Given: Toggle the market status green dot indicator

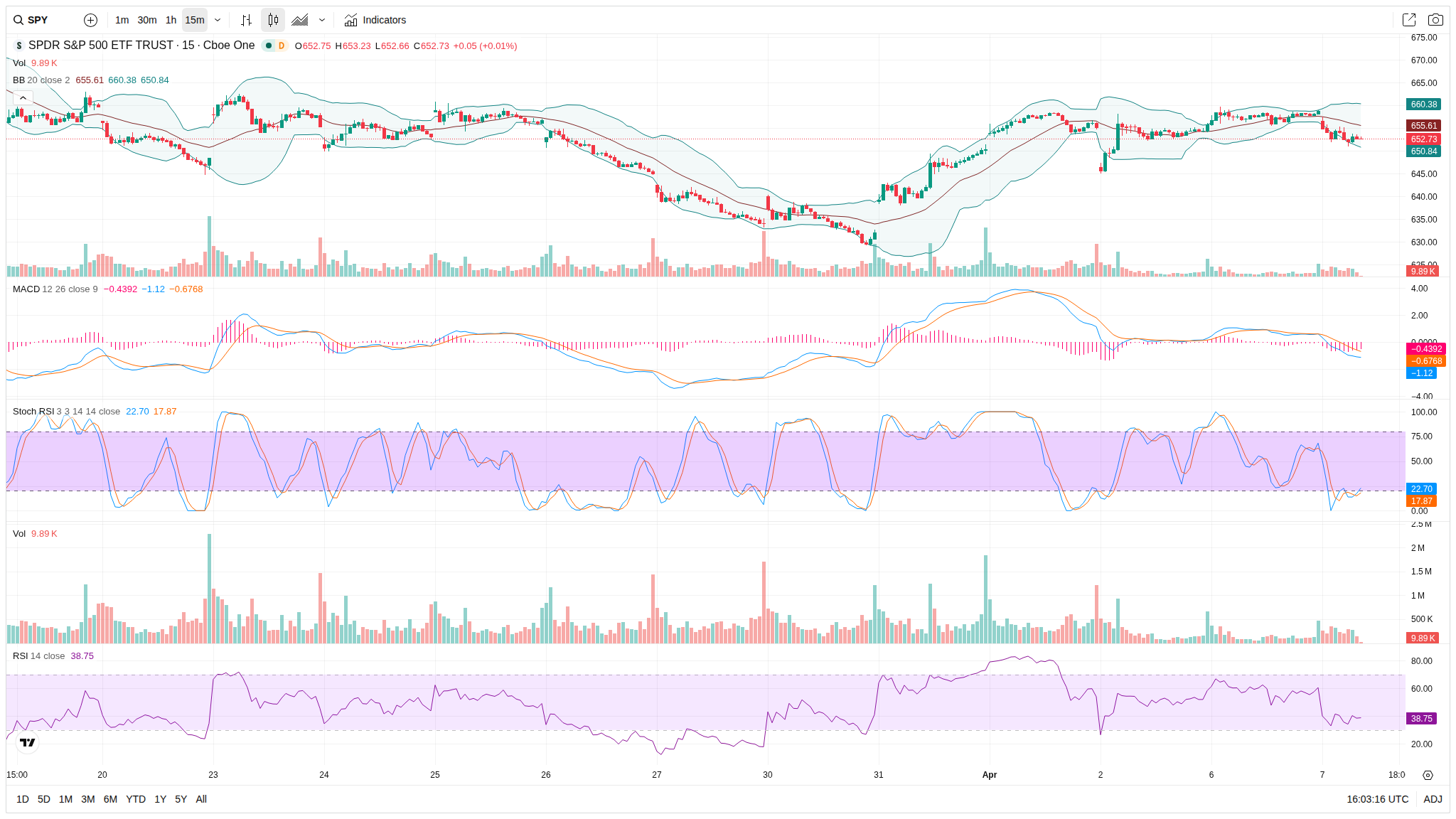Looking at the screenshot, I should coord(269,45).
